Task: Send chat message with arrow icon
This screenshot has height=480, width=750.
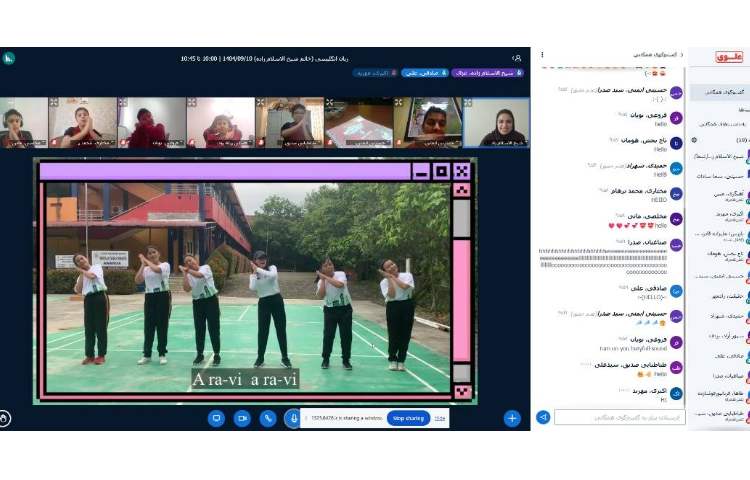Action: (x=544, y=417)
